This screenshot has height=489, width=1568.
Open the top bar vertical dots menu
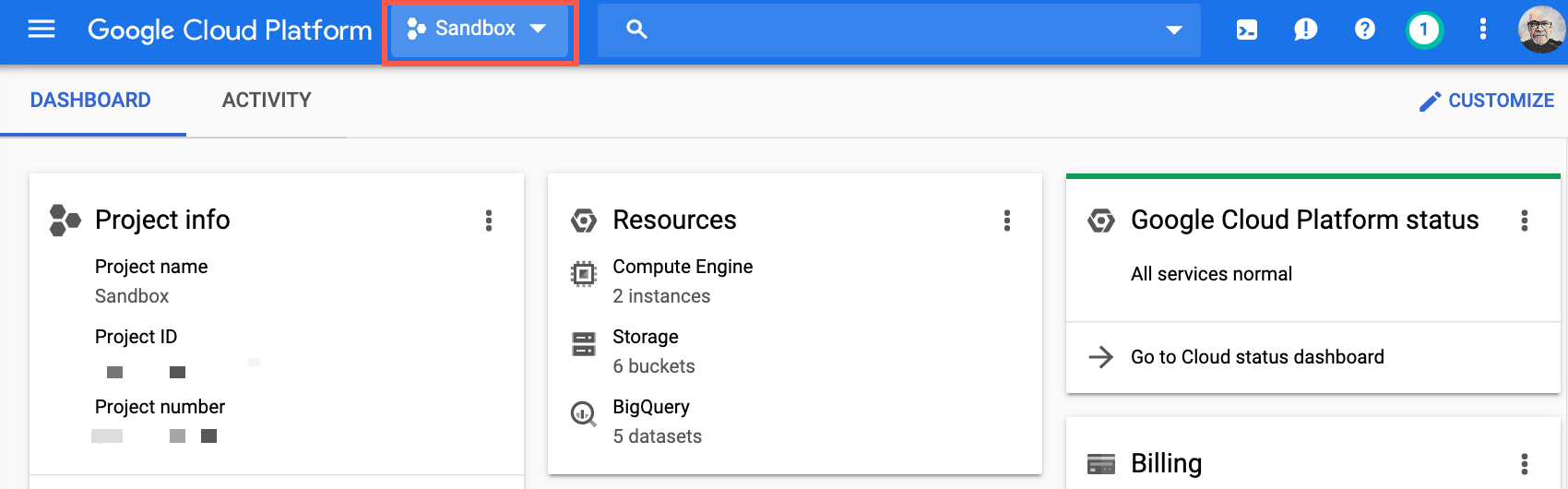(x=1482, y=30)
